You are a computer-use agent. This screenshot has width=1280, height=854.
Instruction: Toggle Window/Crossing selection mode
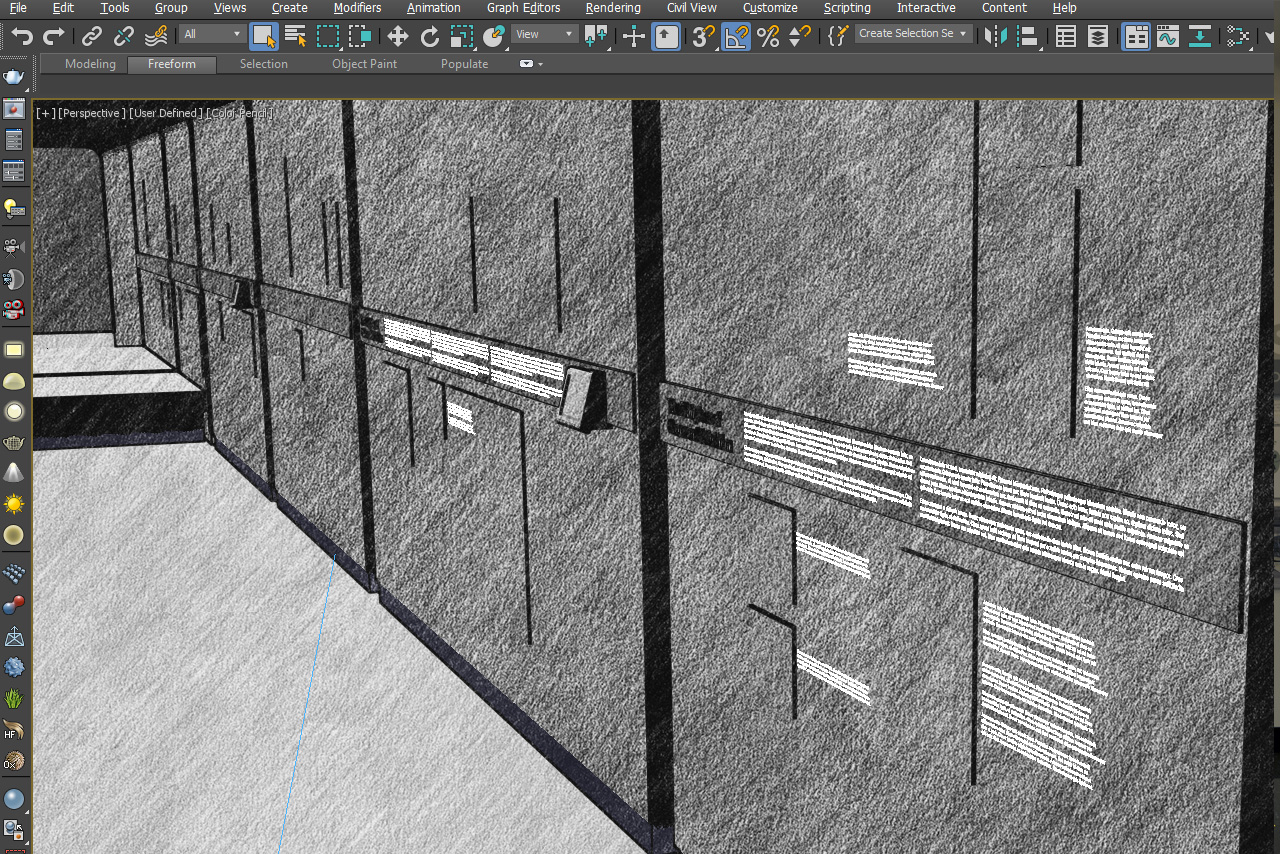pos(360,37)
